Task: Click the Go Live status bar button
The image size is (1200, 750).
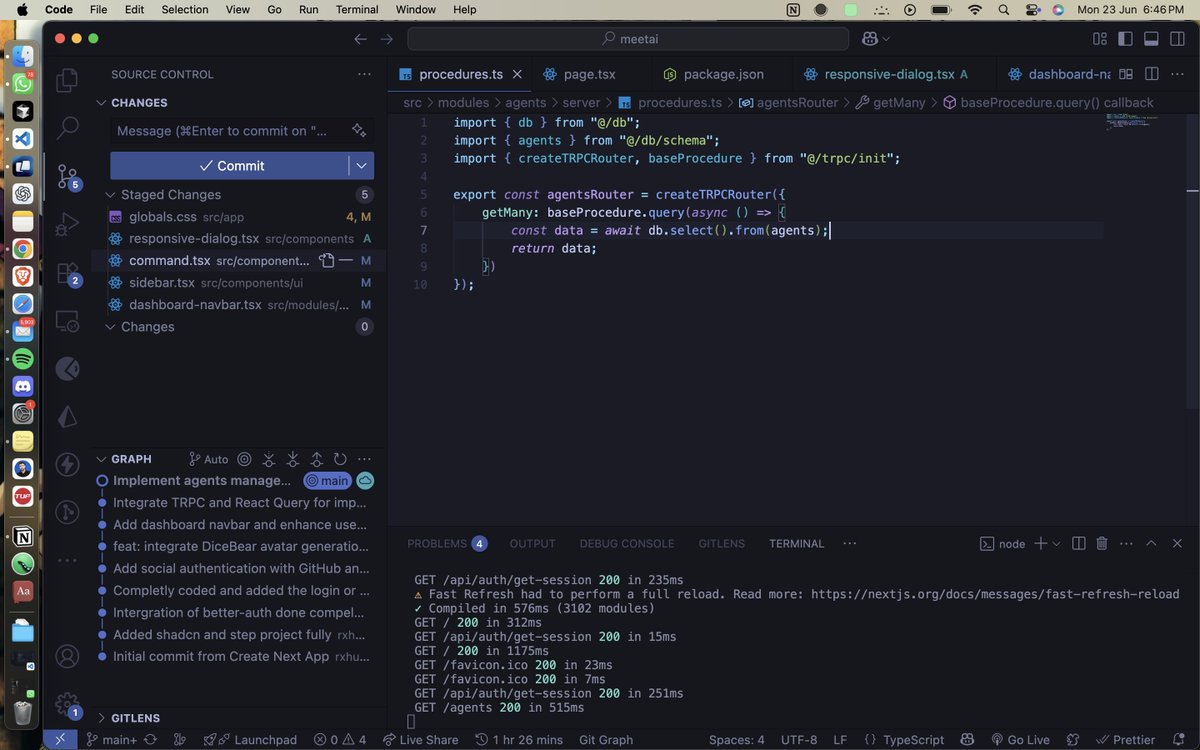Action: click(x=1019, y=739)
